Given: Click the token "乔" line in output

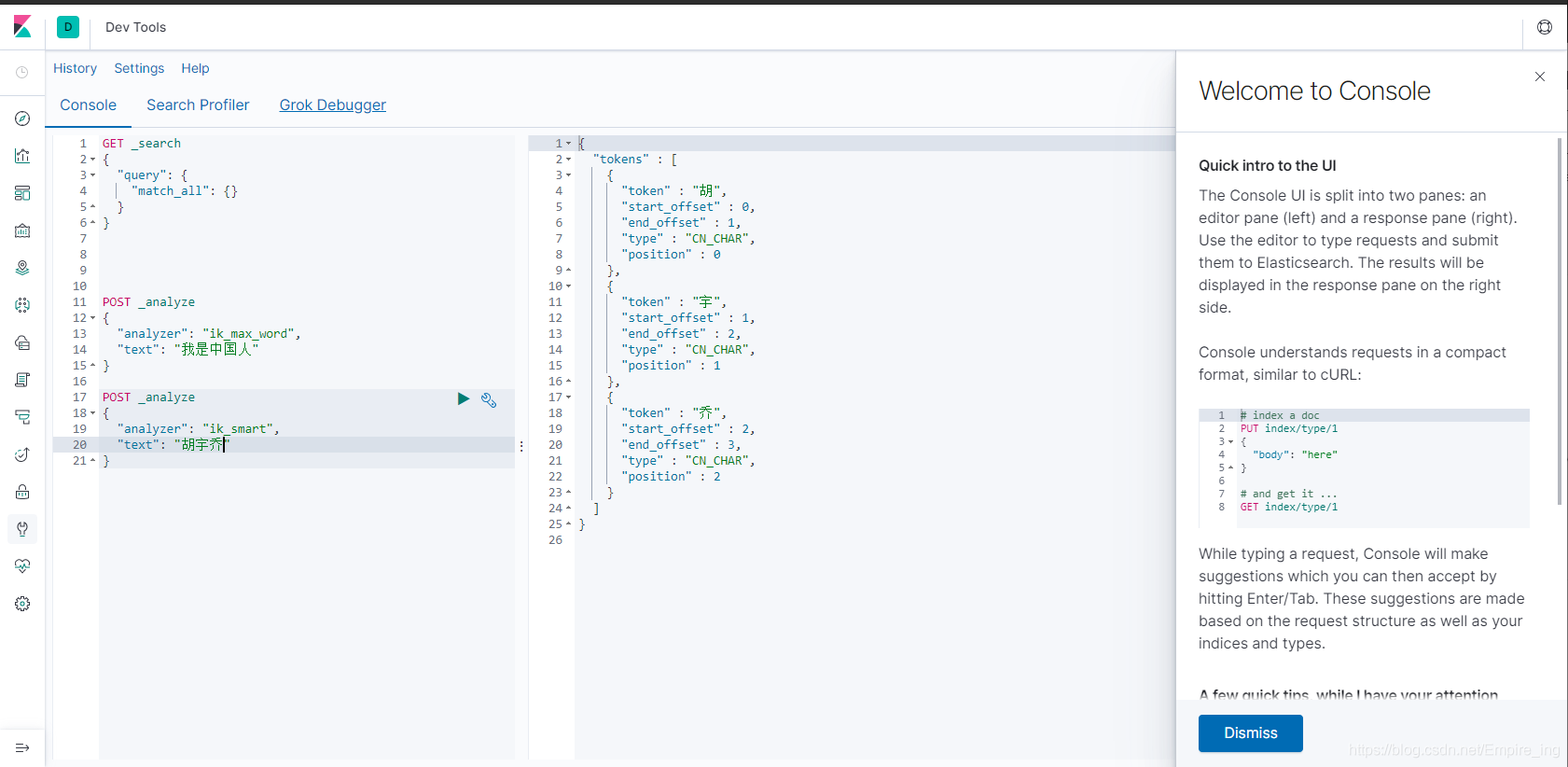Looking at the screenshot, I should pos(673,413).
